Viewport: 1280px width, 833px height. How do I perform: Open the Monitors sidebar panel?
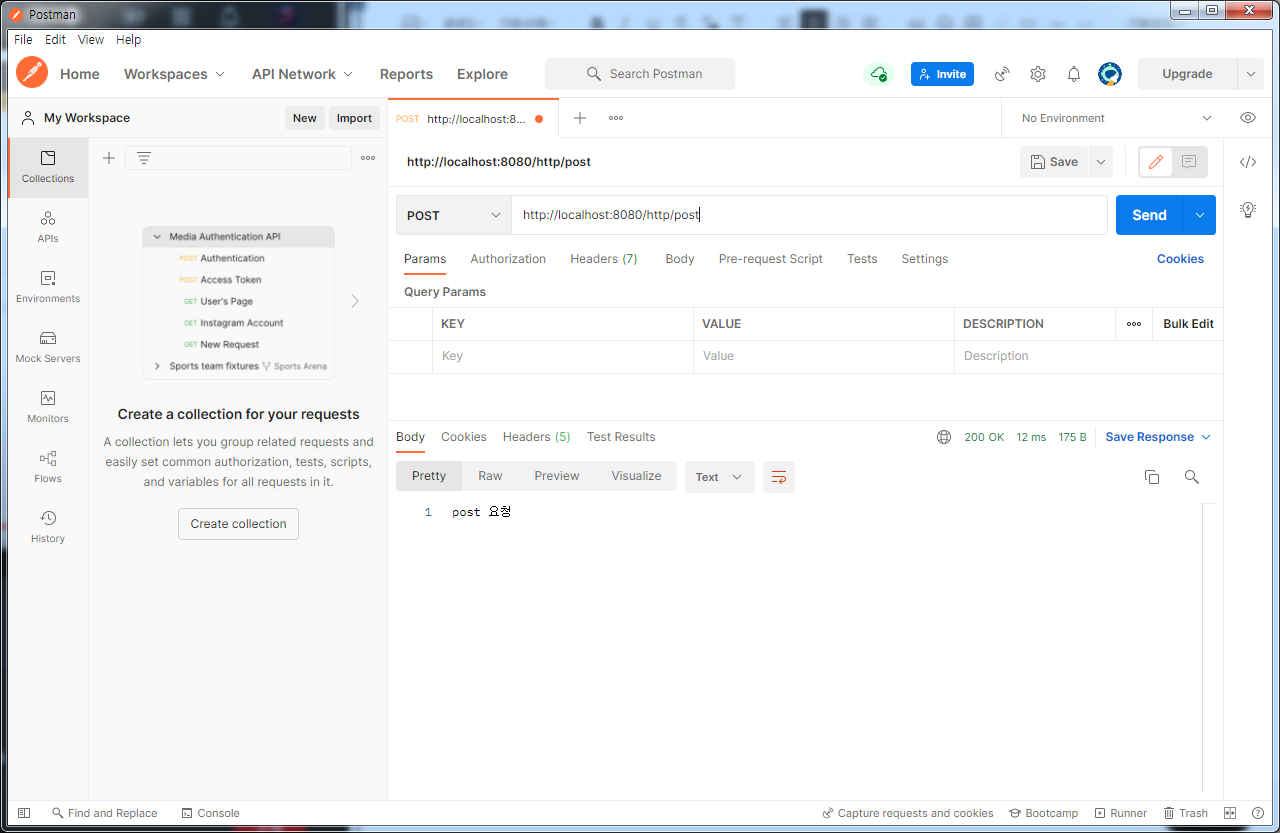[48, 407]
